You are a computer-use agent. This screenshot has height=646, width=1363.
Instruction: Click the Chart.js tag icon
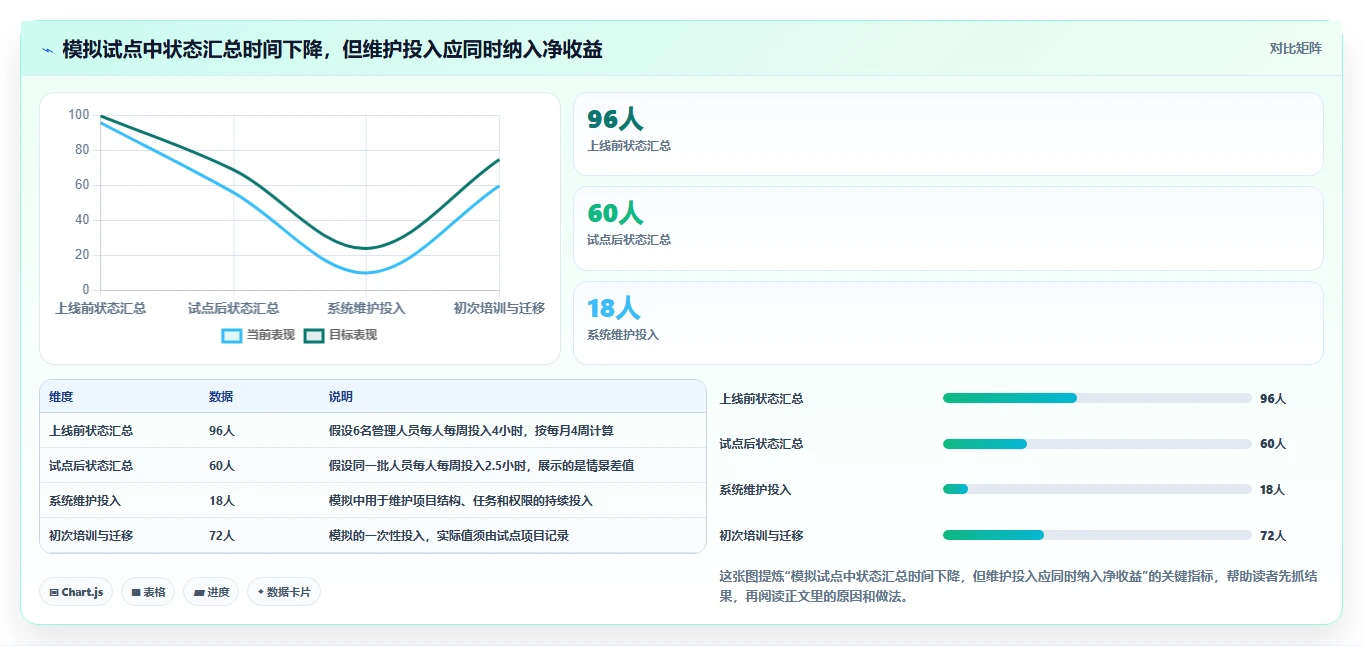pos(54,592)
